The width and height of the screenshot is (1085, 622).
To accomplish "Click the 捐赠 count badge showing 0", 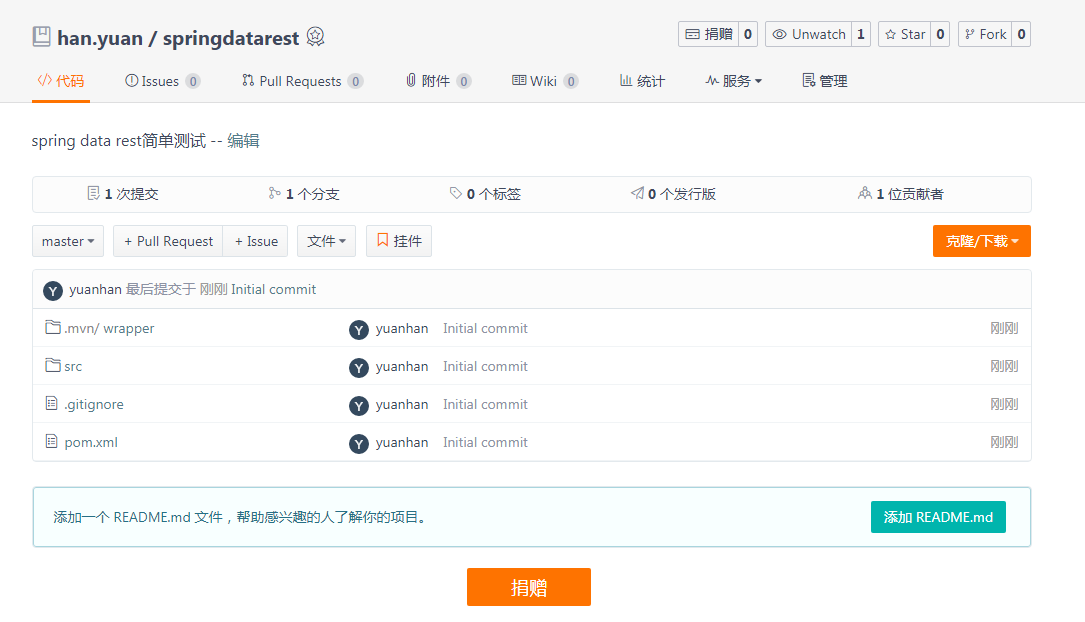I will [748, 34].
